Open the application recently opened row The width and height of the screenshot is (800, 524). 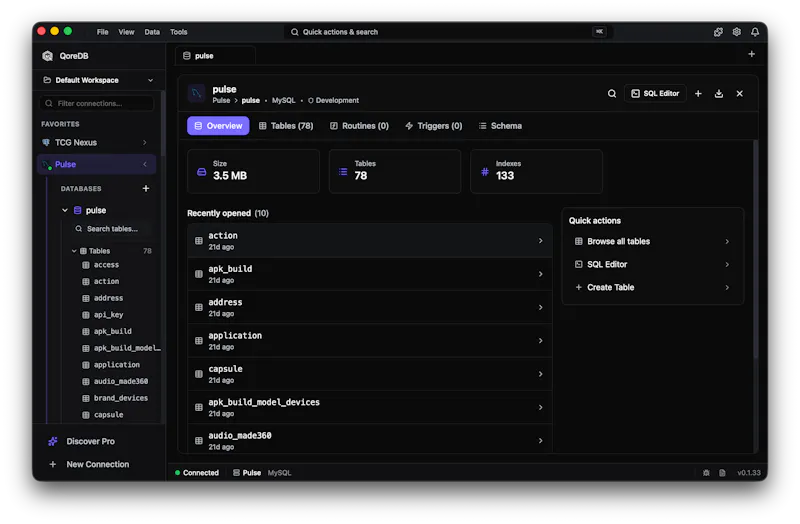[x=370, y=341]
